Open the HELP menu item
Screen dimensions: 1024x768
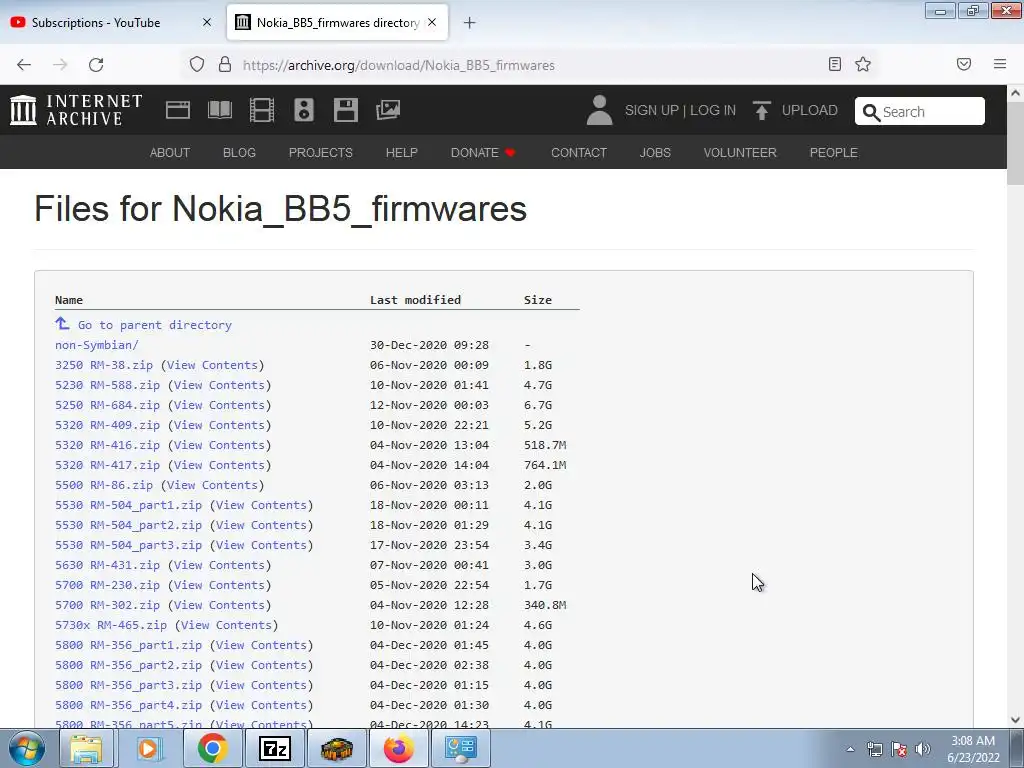pos(402,153)
